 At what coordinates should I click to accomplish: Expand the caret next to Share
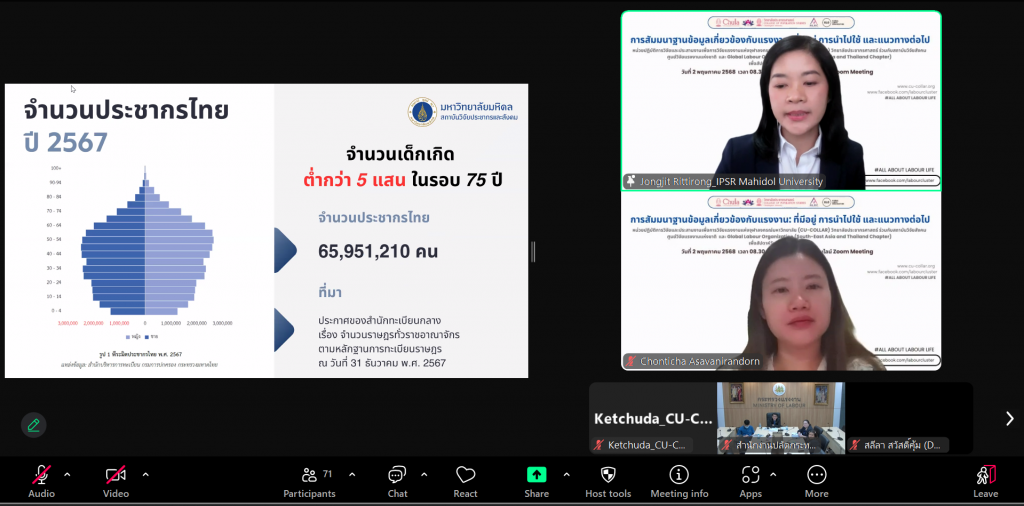click(x=566, y=474)
